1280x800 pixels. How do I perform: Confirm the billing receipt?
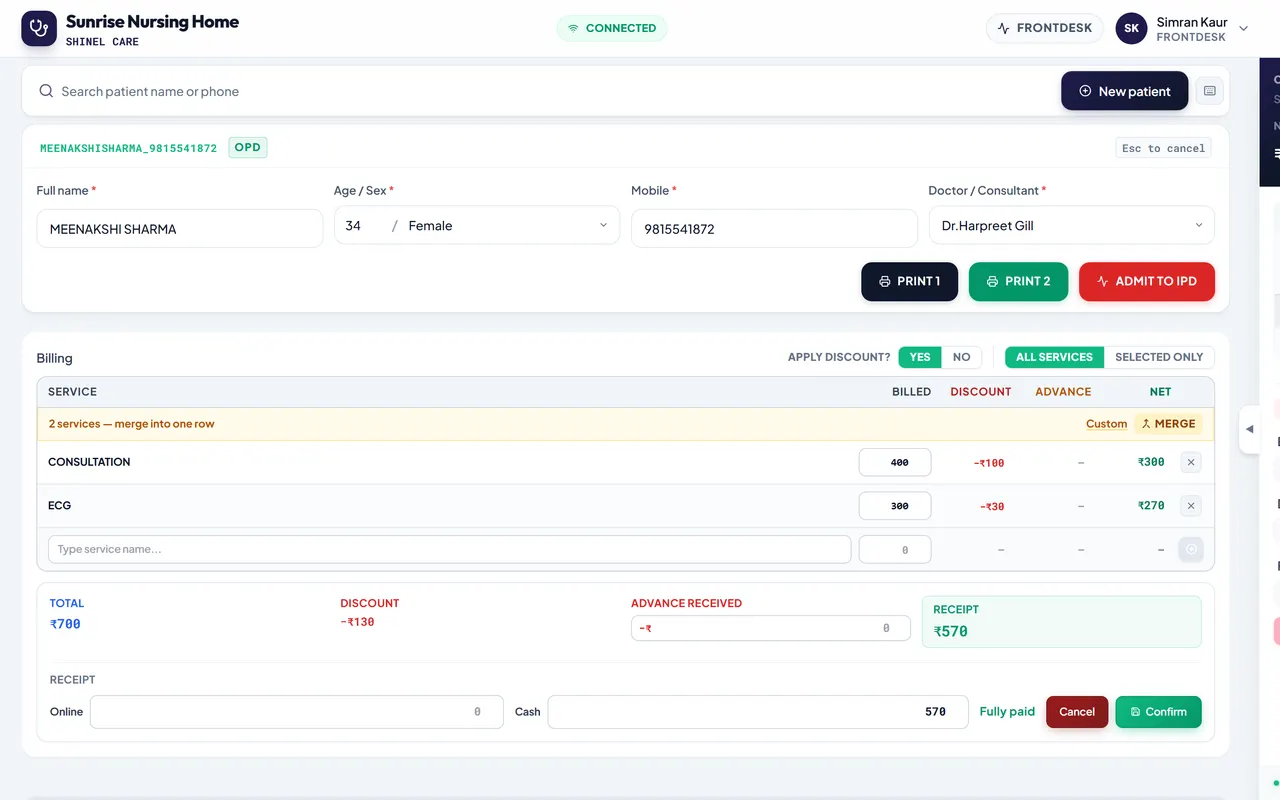[1158, 712]
